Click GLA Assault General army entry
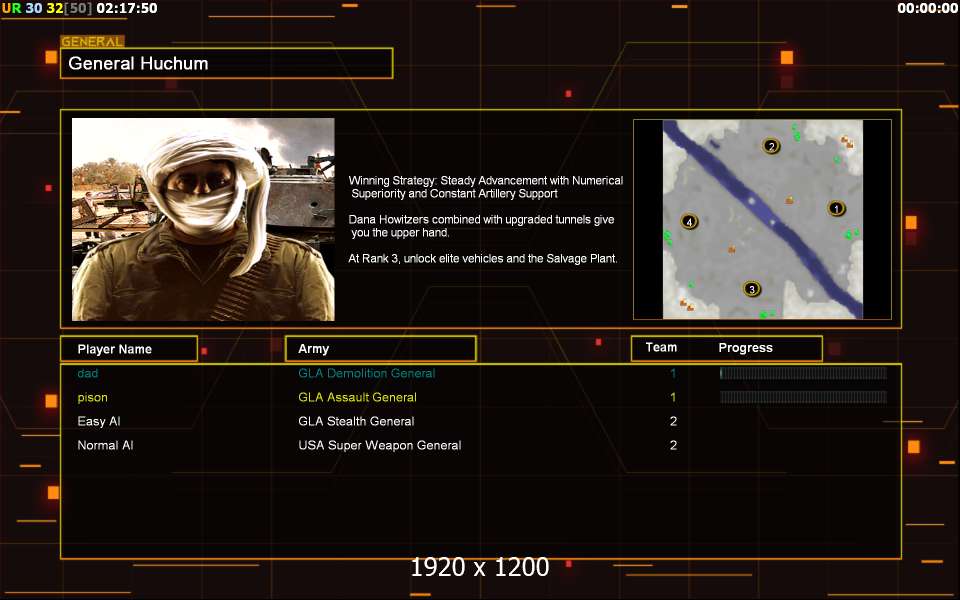This screenshot has height=600, width=960. 358,397
